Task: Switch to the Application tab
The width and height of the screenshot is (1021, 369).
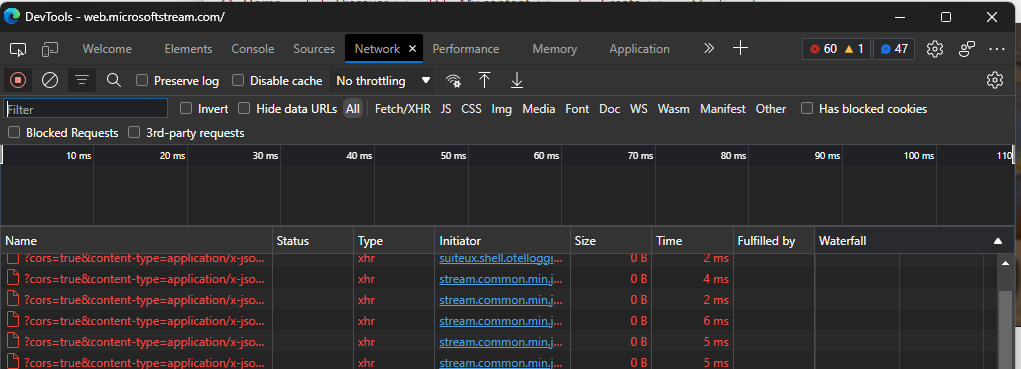Action: [639, 49]
